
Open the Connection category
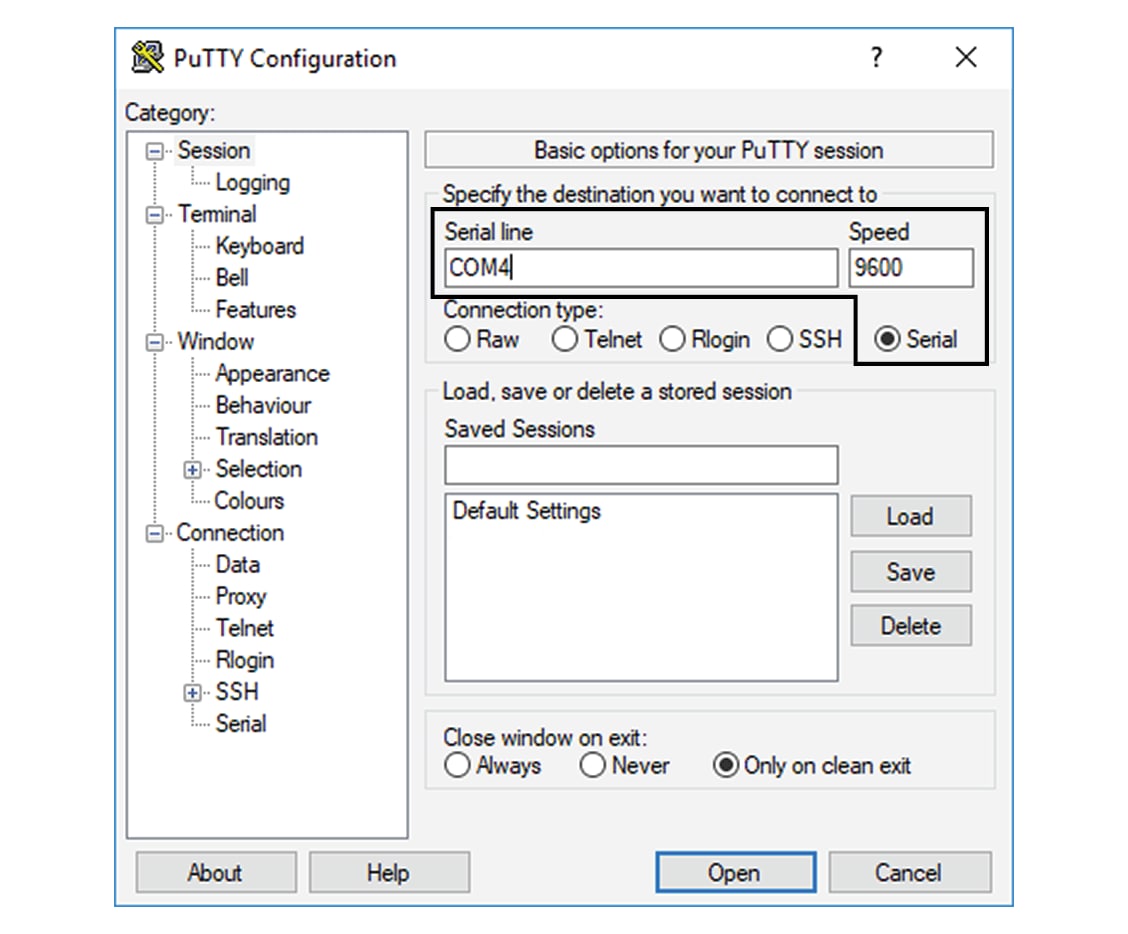pyautogui.click(x=229, y=532)
